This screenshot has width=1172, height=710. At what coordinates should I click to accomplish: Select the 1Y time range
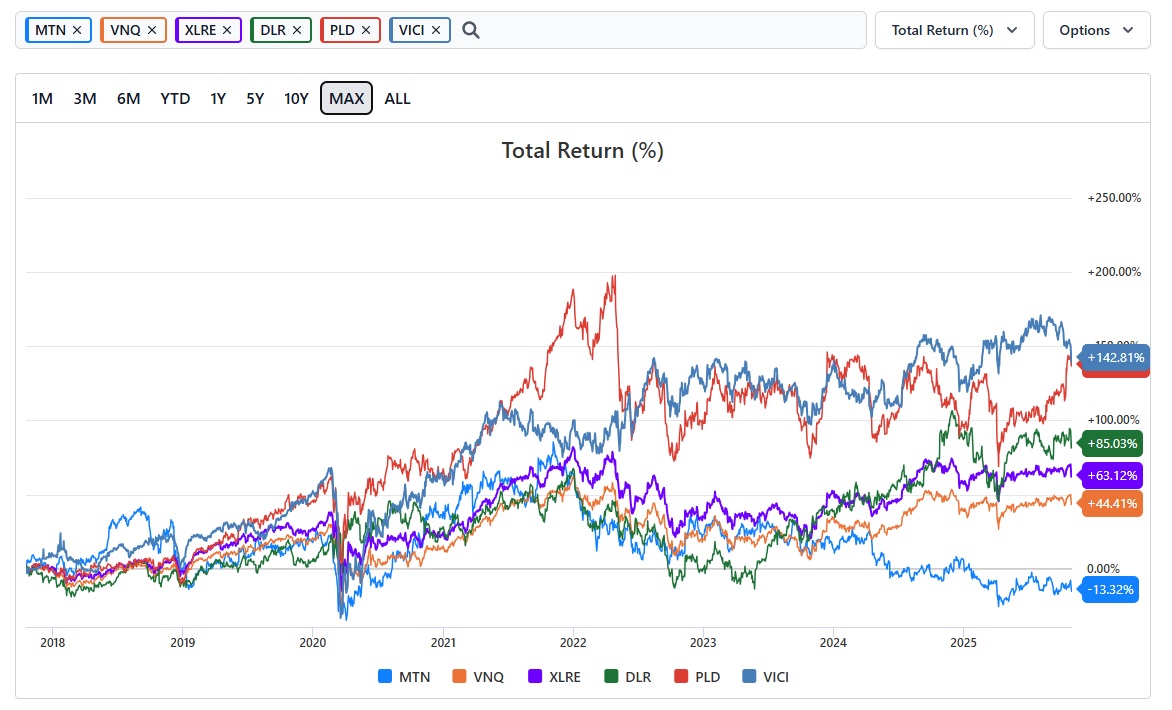pyautogui.click(x=218, y=98)
